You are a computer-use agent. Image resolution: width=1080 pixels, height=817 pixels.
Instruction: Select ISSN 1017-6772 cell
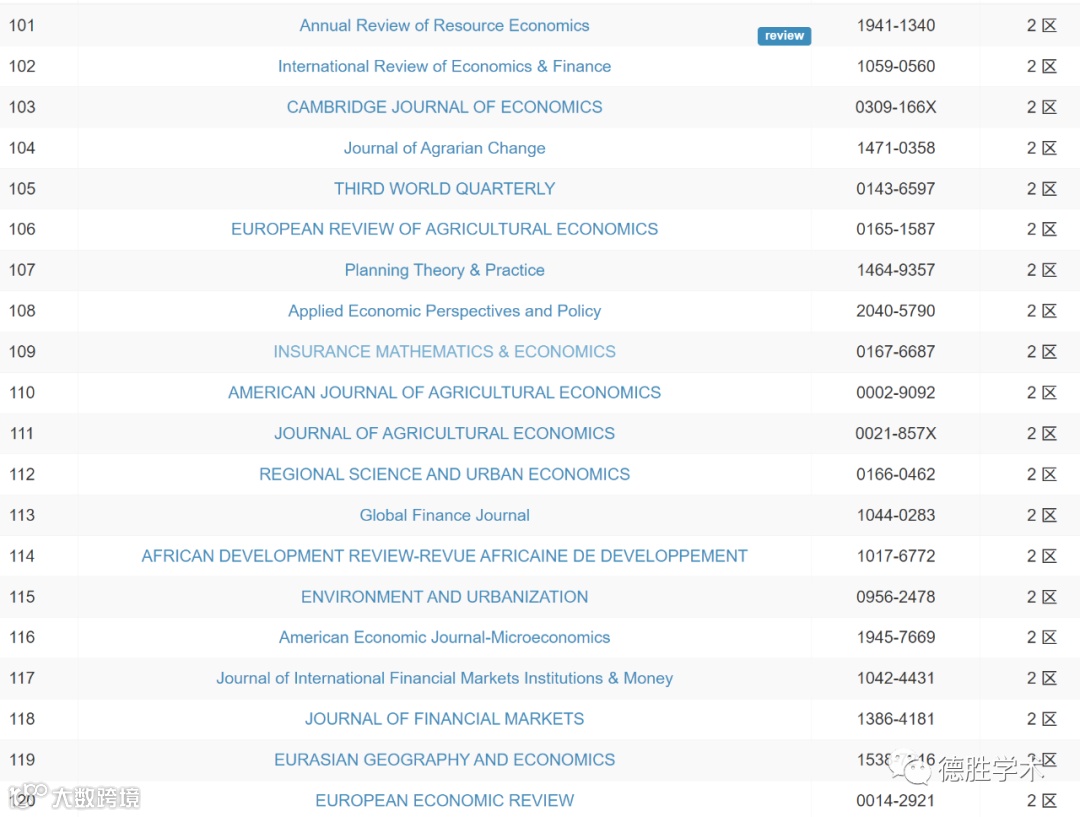tap(895, 556)
